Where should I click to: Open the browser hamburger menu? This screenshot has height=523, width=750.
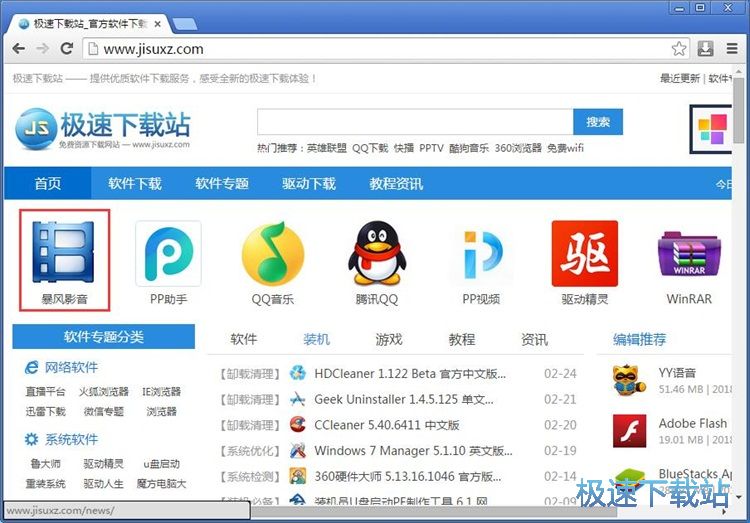point(732,48)
